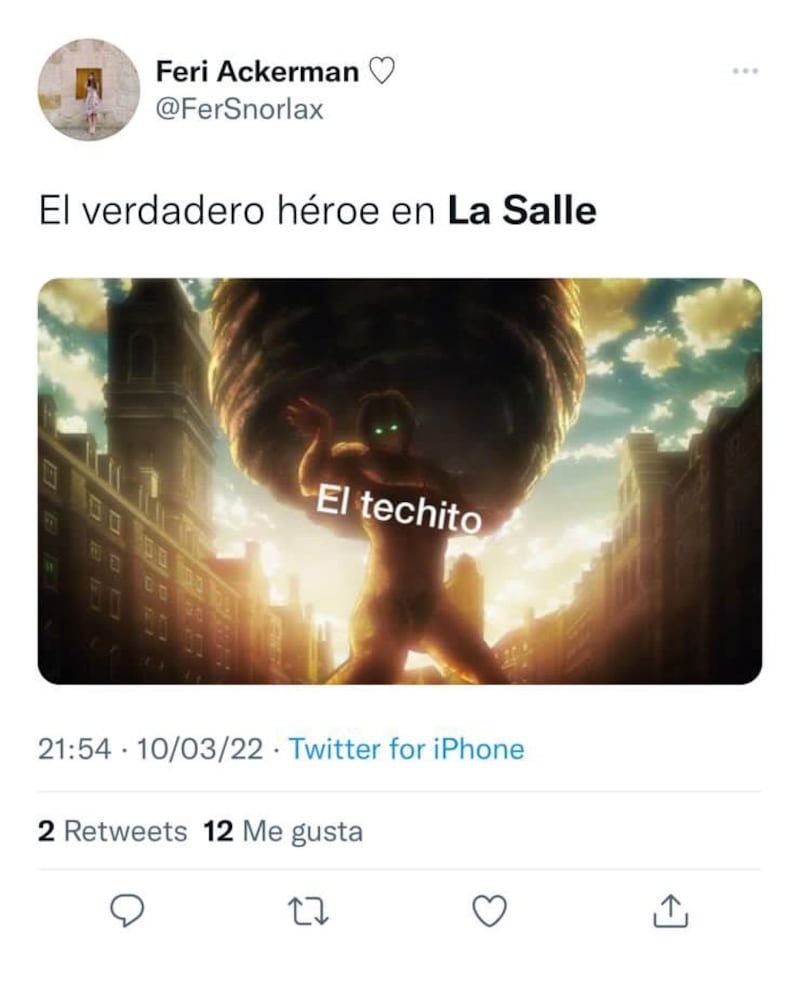Screen dimensions: 800x981
Task: Open Feri Ackerman's profile picture
Action: pyautogui.click(x=89, y=89)
